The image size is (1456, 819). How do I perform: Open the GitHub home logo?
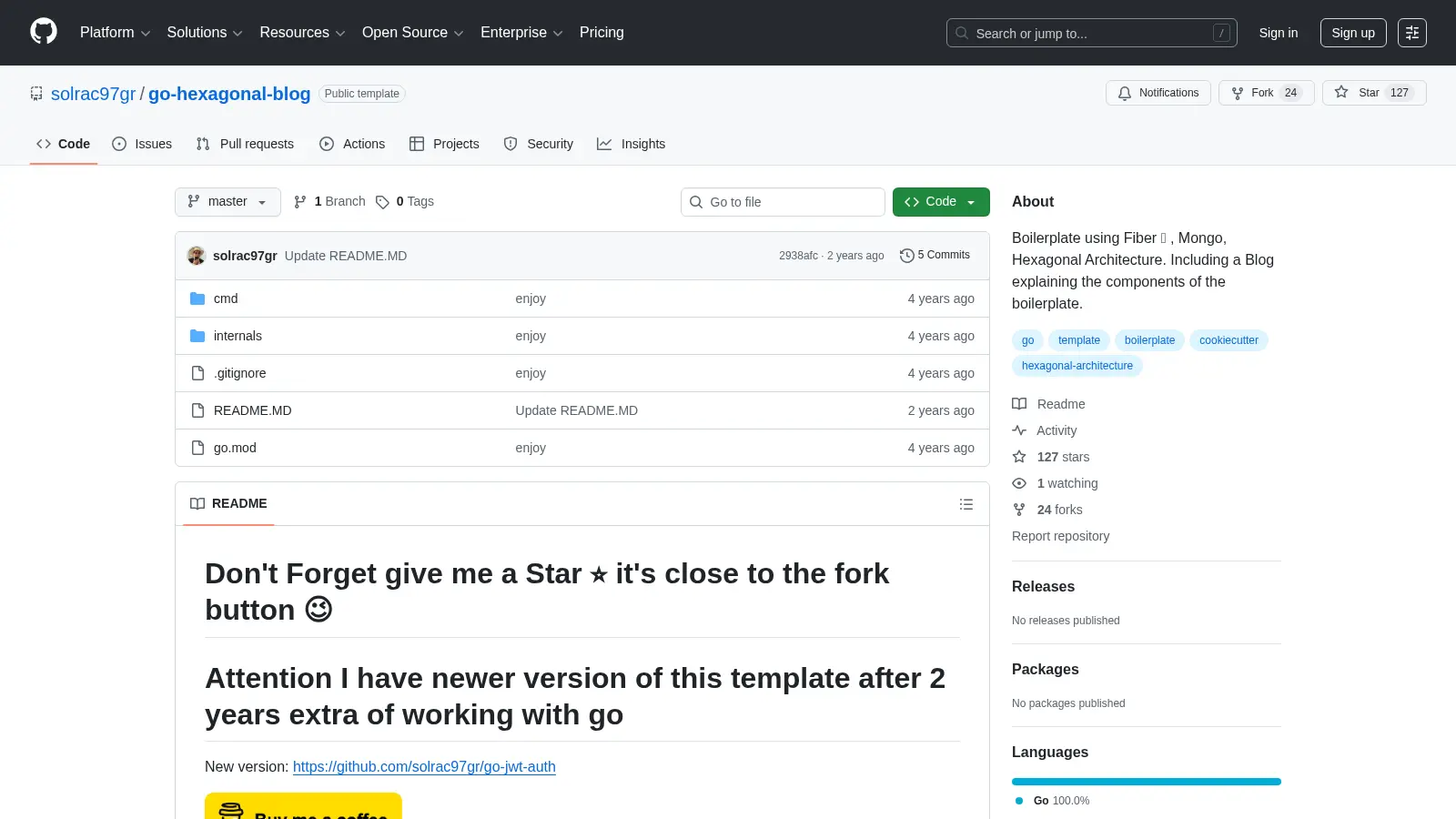point(44,32)
